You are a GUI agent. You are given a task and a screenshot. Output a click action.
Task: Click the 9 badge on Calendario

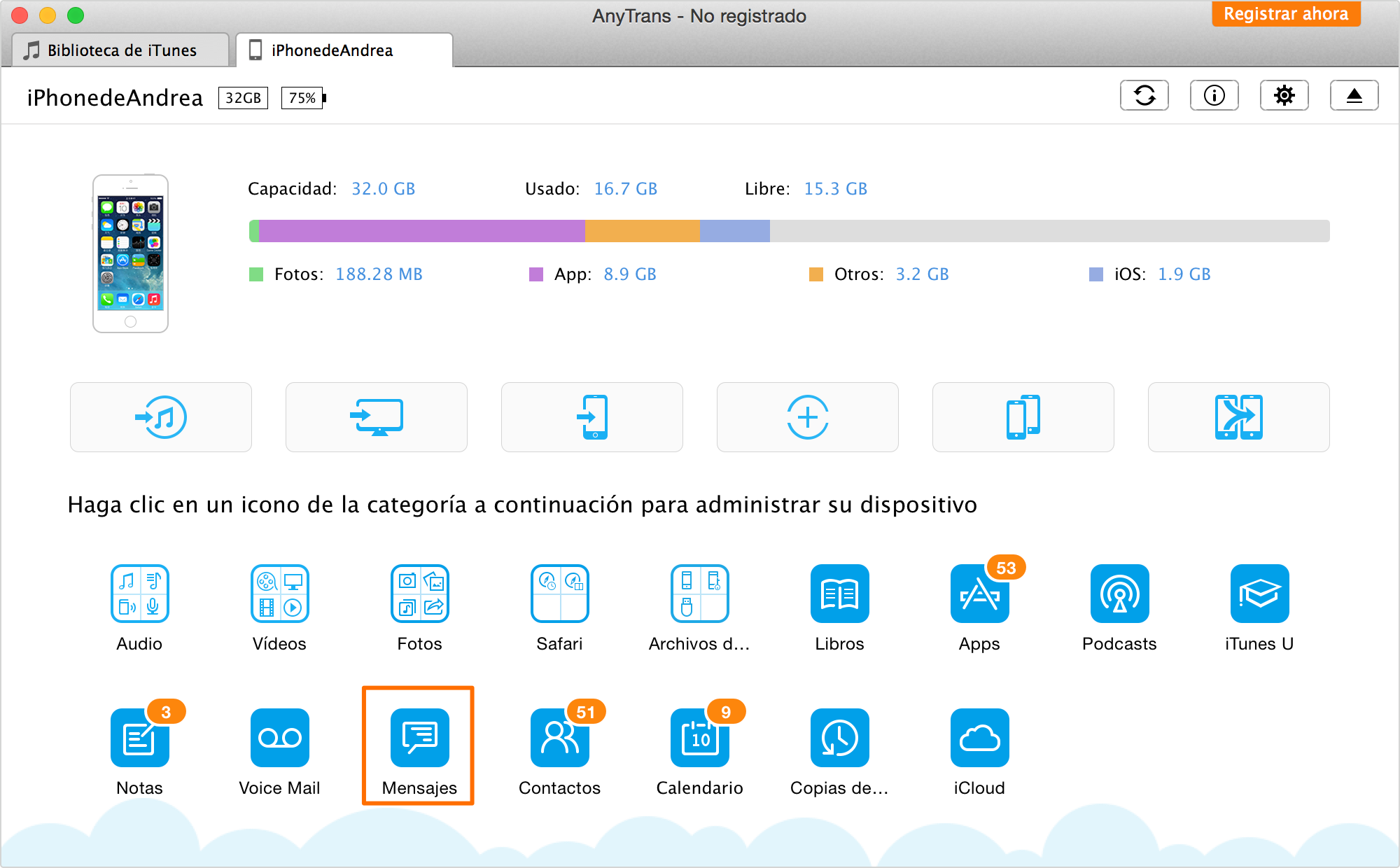[726, 712]
